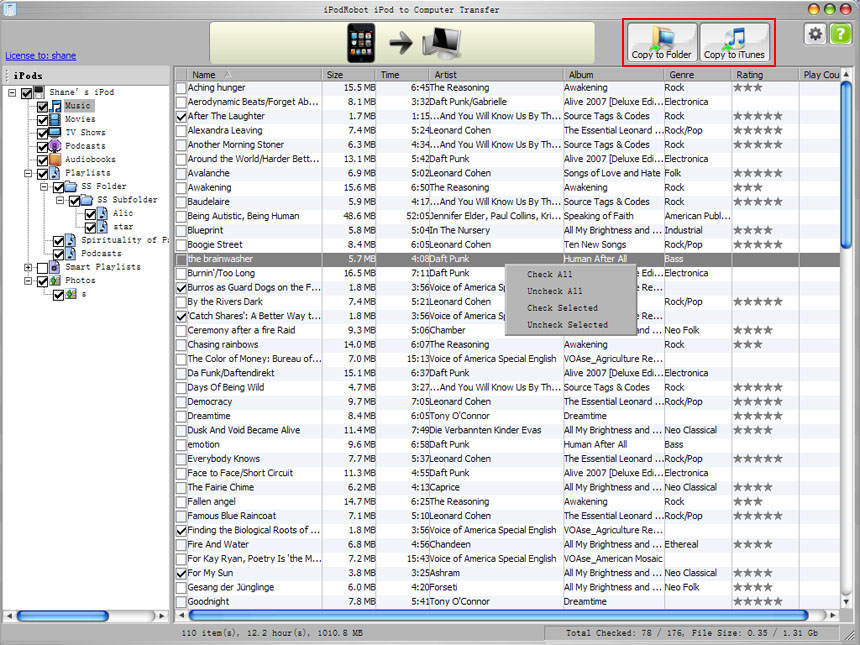Click the iPod device icon beside Shane's iPod
The image size is (860, 645).
point(39,92)
